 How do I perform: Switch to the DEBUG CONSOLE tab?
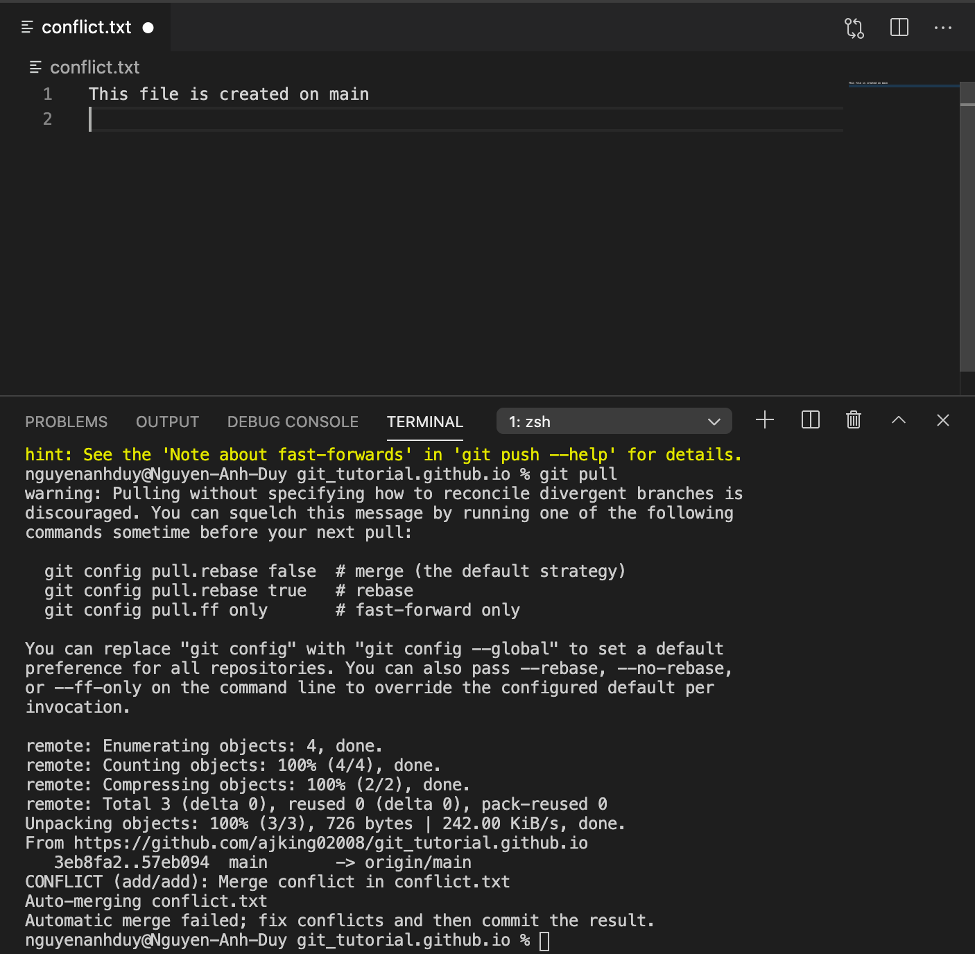tap(293, 422)
